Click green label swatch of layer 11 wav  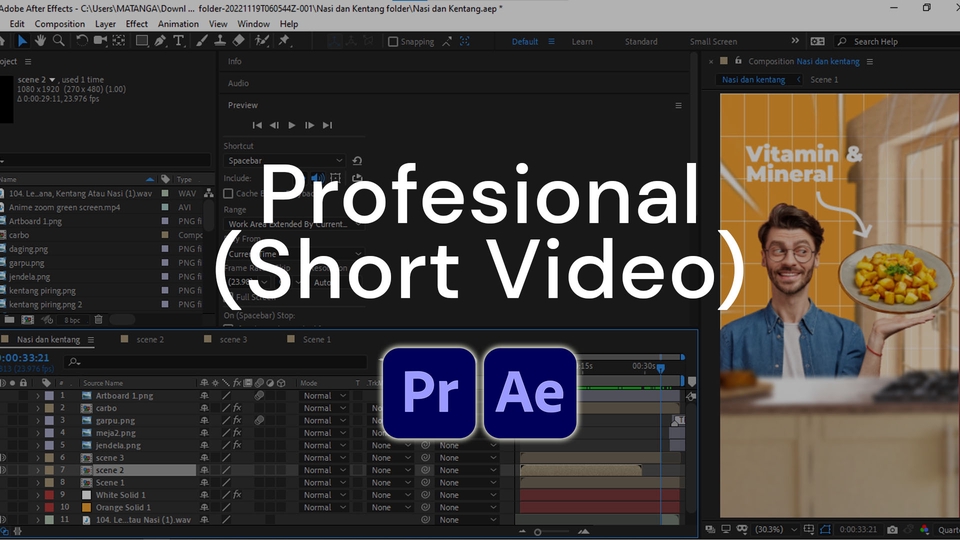click(49, 520)
